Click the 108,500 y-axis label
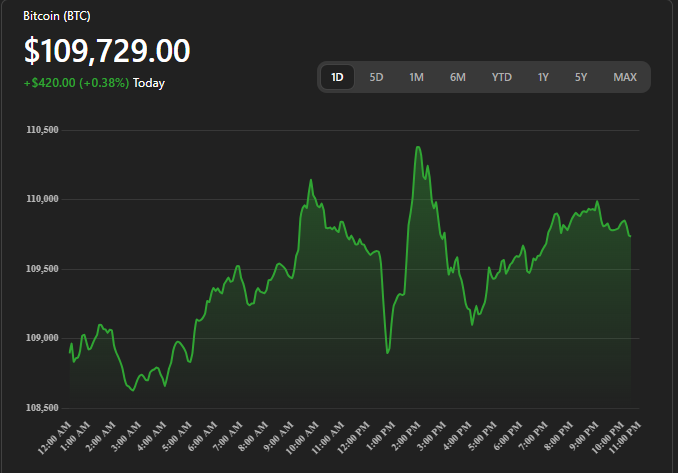678x473 pixels. pyautogui.click(x=42, y=408)
